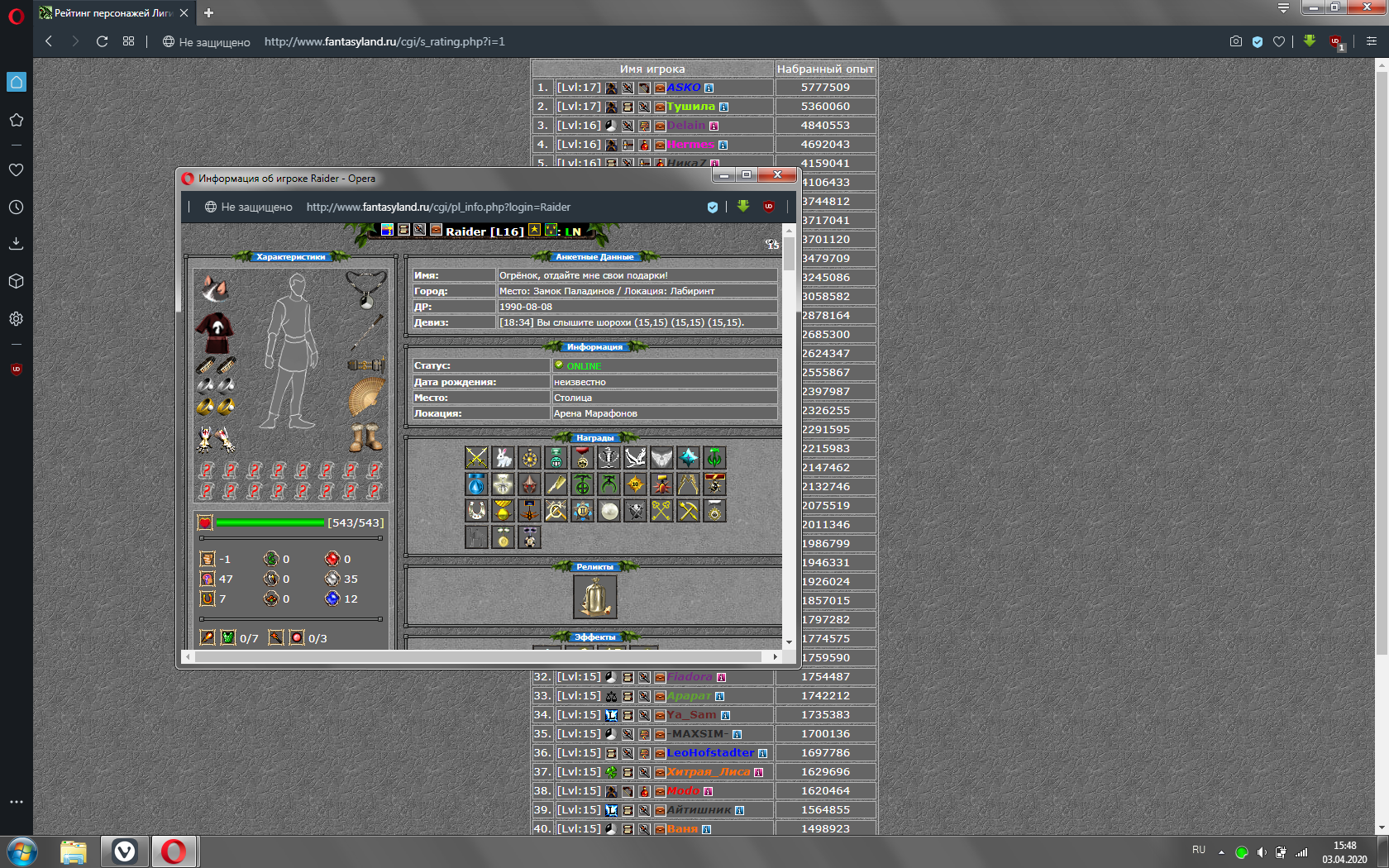Click the fur boots item
This screenshot has height=868, width=1389.
coord(365,437)
